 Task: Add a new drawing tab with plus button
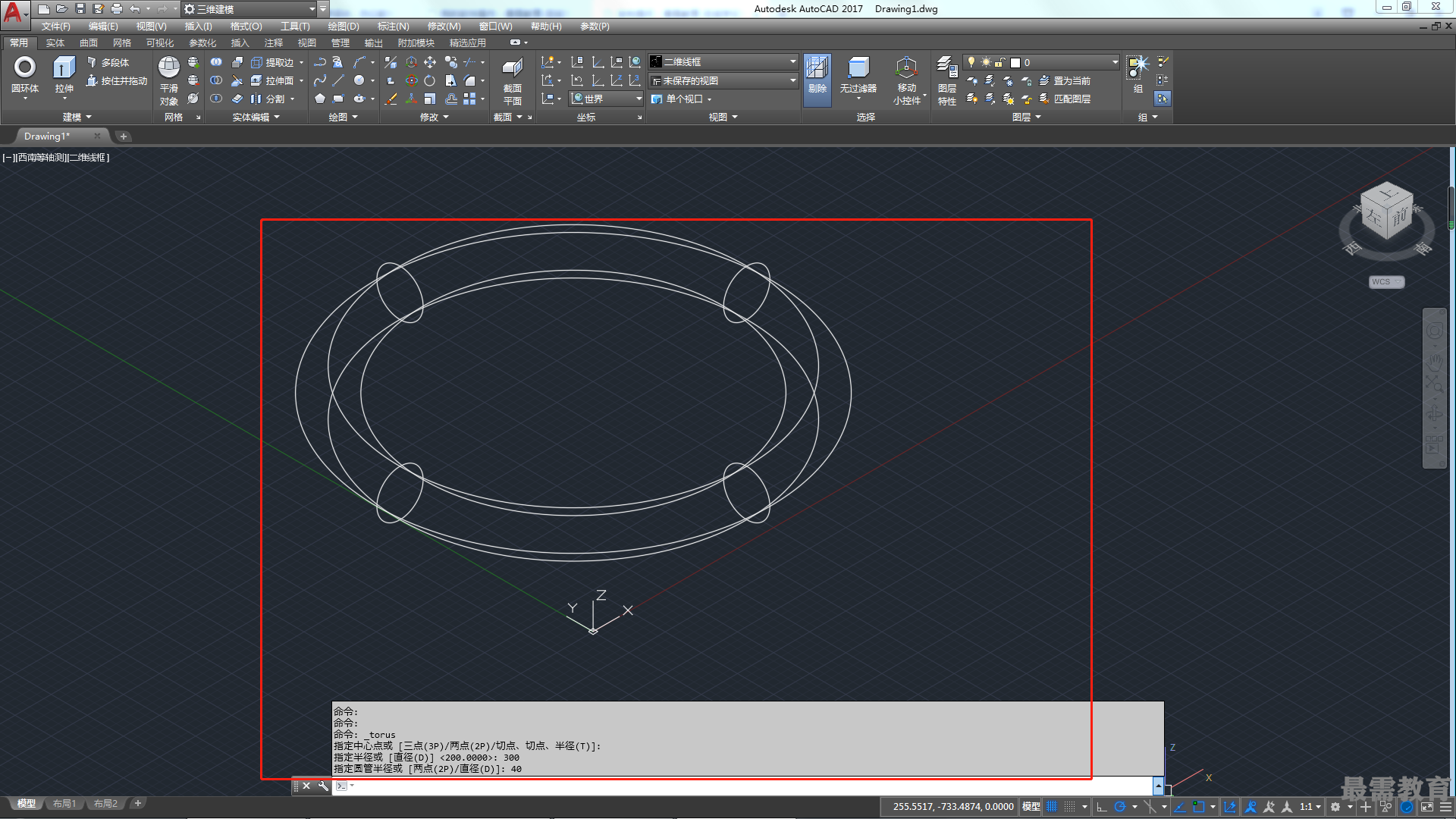click(123, 136)
